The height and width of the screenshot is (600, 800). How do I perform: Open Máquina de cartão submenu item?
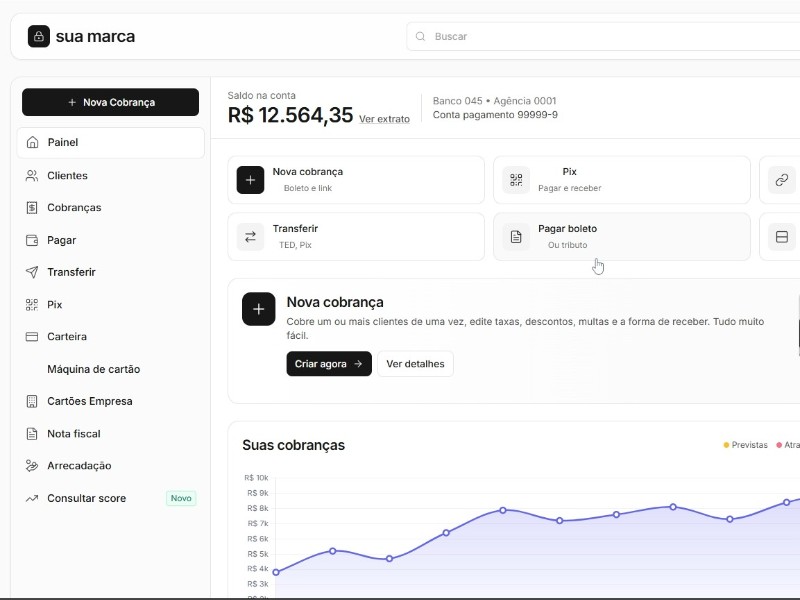(93, 369)
